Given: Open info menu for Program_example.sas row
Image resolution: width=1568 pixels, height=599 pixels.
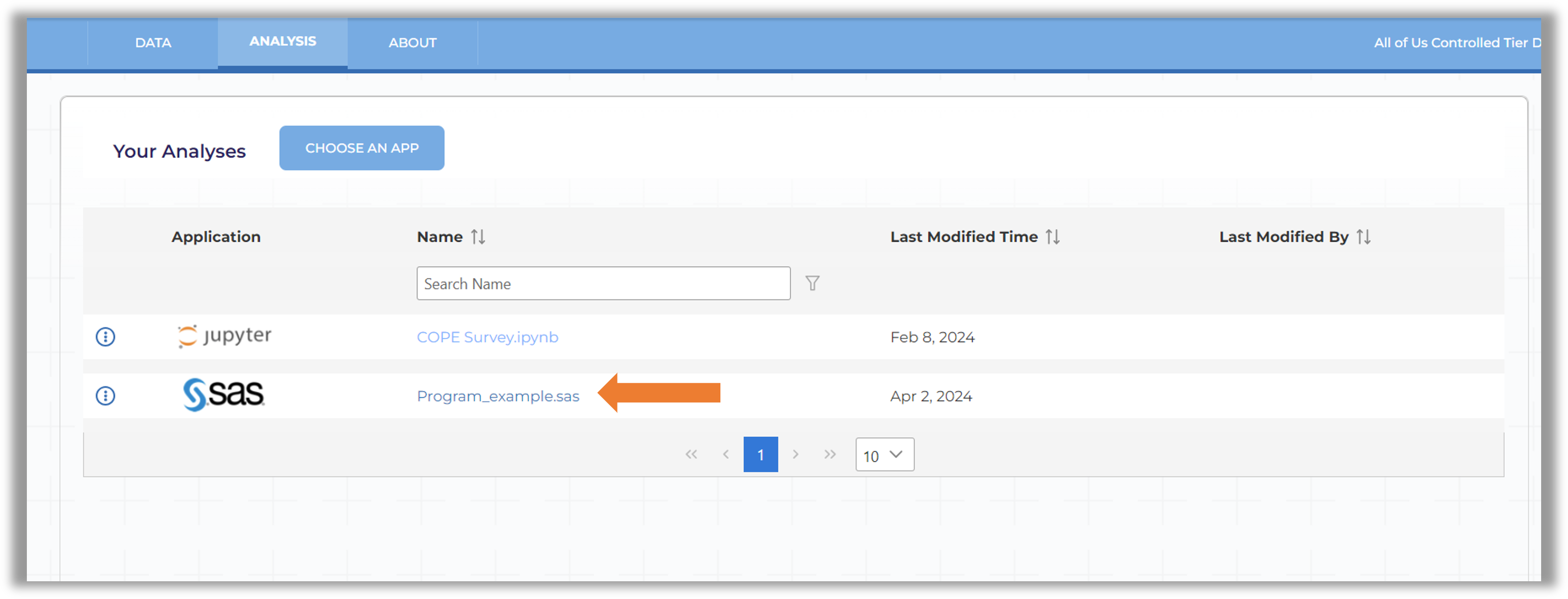Looking at the screenshot, I should (105, 396).
